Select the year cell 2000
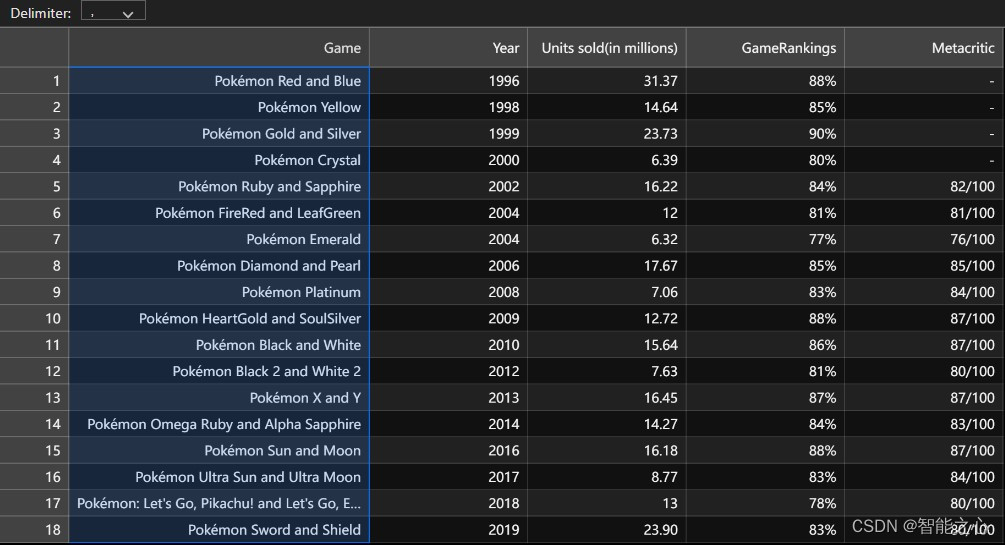This screenshot has height=545, width=1005. click(x=448, y=160)
